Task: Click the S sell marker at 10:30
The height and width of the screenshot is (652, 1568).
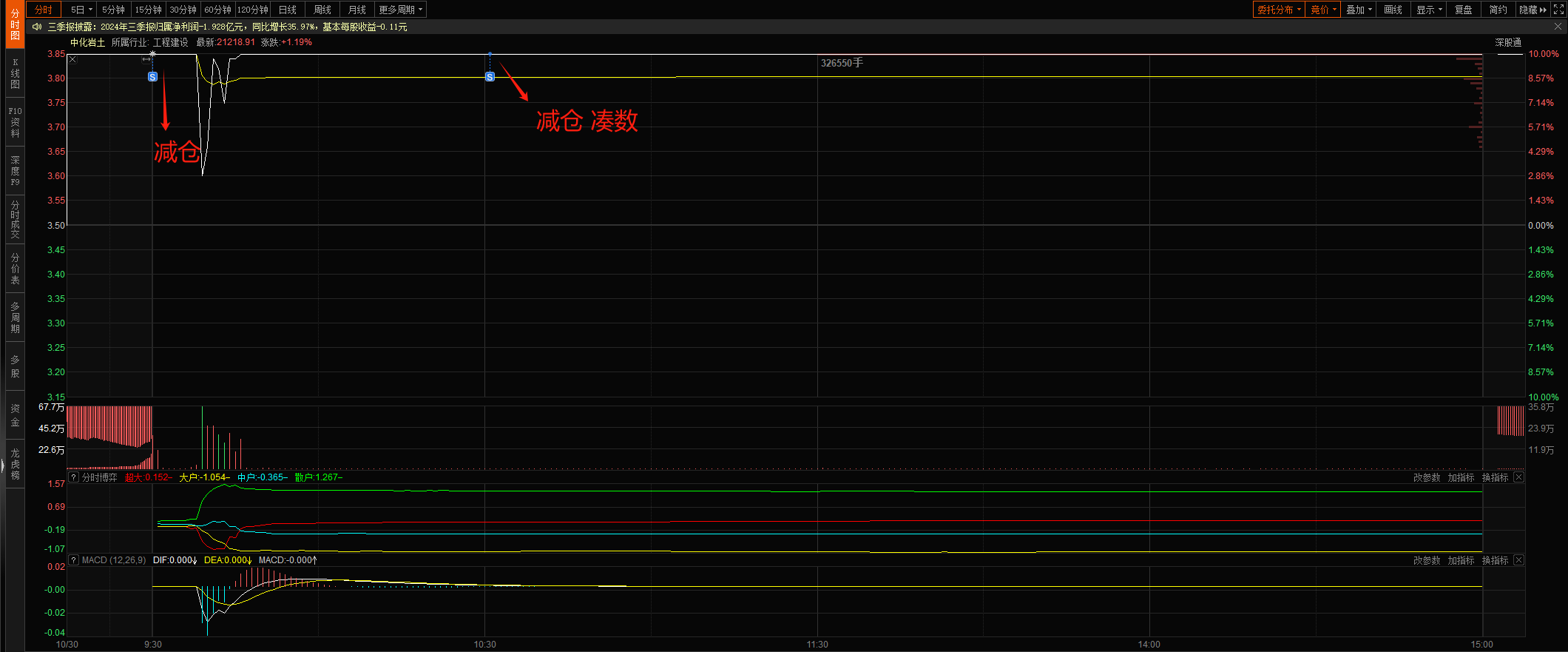Action: 490,77
